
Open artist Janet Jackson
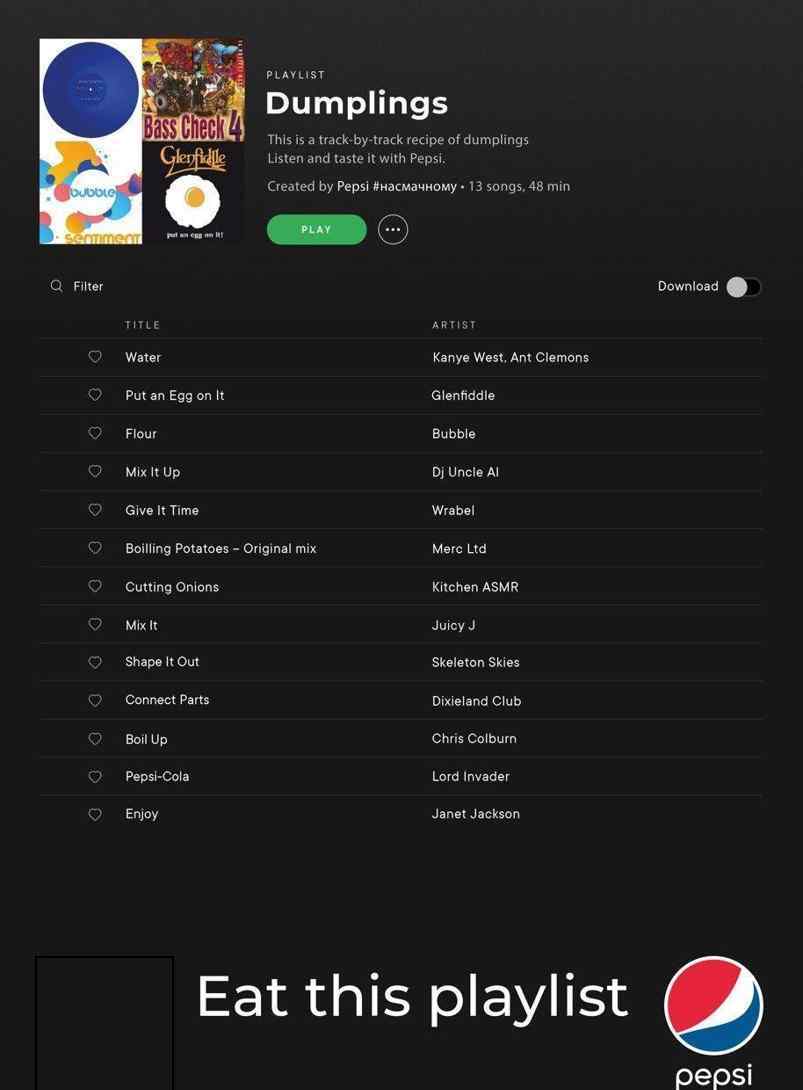pyautogui.click(x=476, y=814)
